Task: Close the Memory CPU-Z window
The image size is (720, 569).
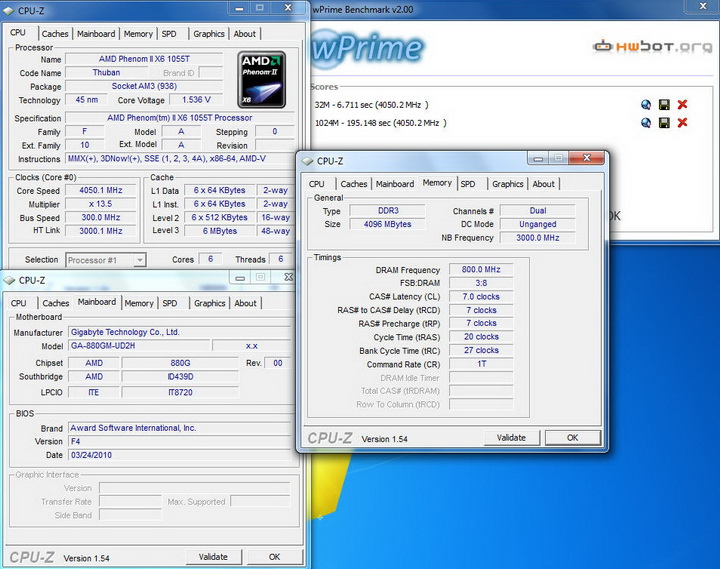Action: point(586,158)
